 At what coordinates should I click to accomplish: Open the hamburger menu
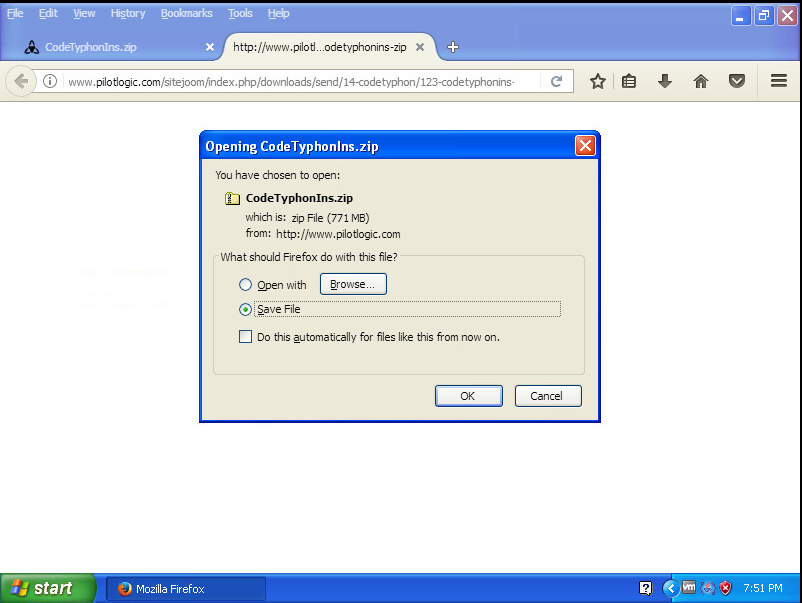(779, 82)
